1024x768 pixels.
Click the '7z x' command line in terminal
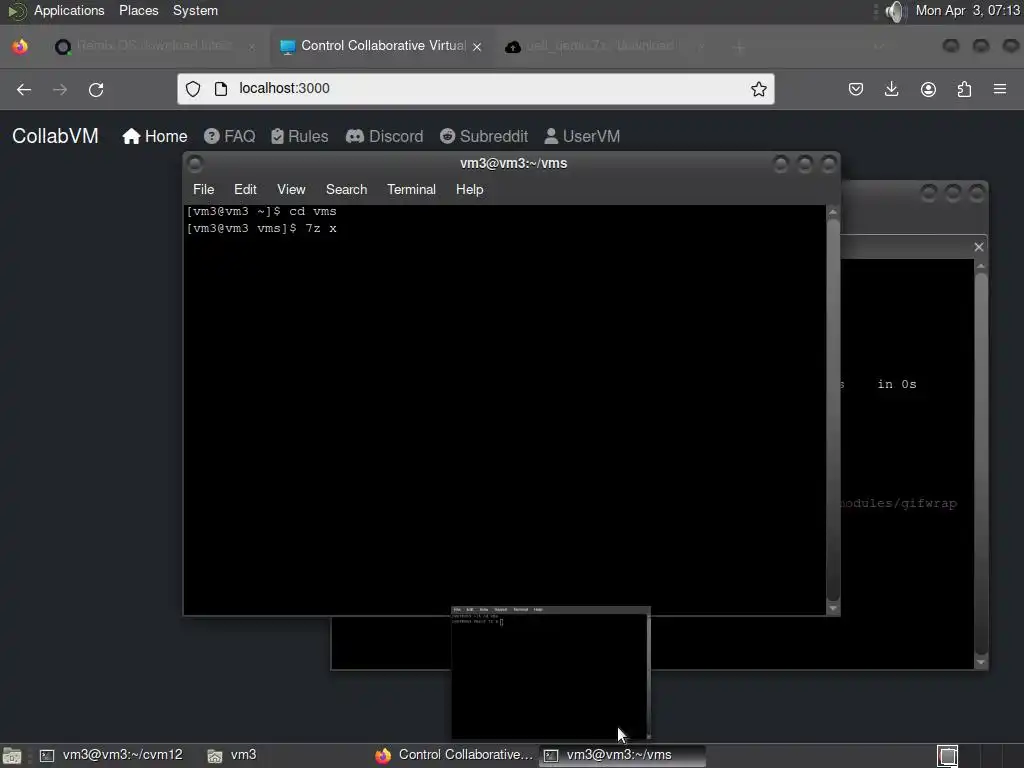click(262, 229)
